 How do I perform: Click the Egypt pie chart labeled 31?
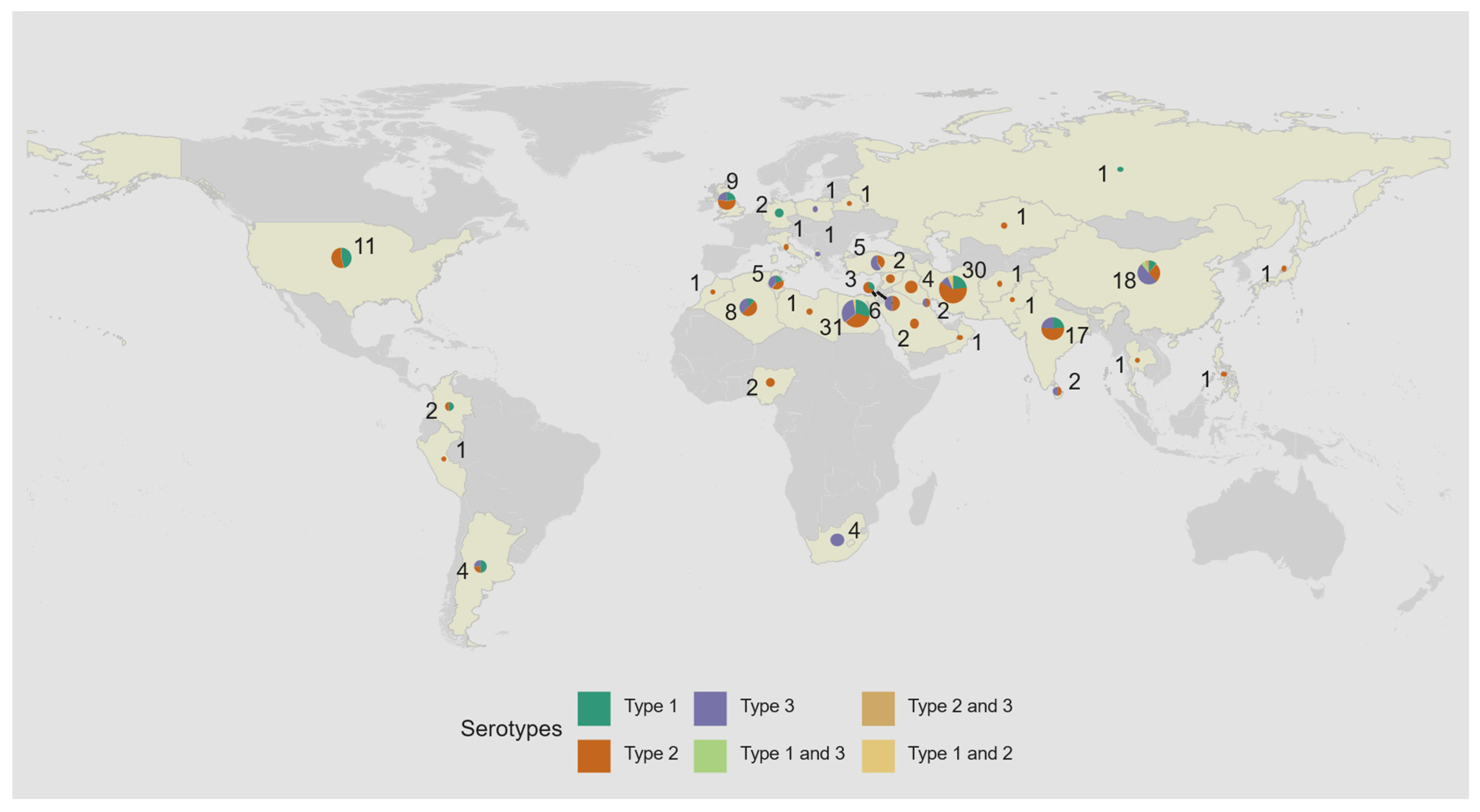pos(856,313)
